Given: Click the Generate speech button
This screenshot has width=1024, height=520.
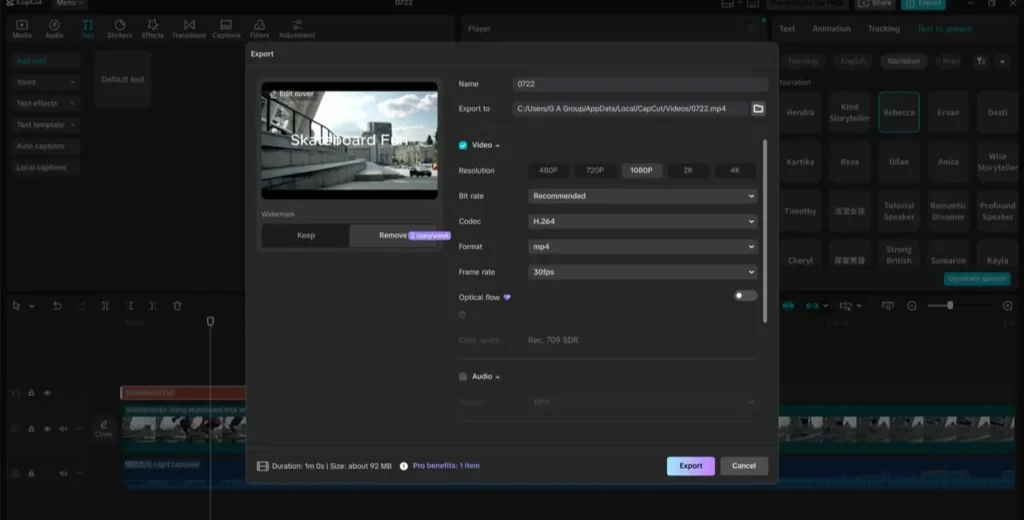Looking at the screenshot, I should coord(977,279).
